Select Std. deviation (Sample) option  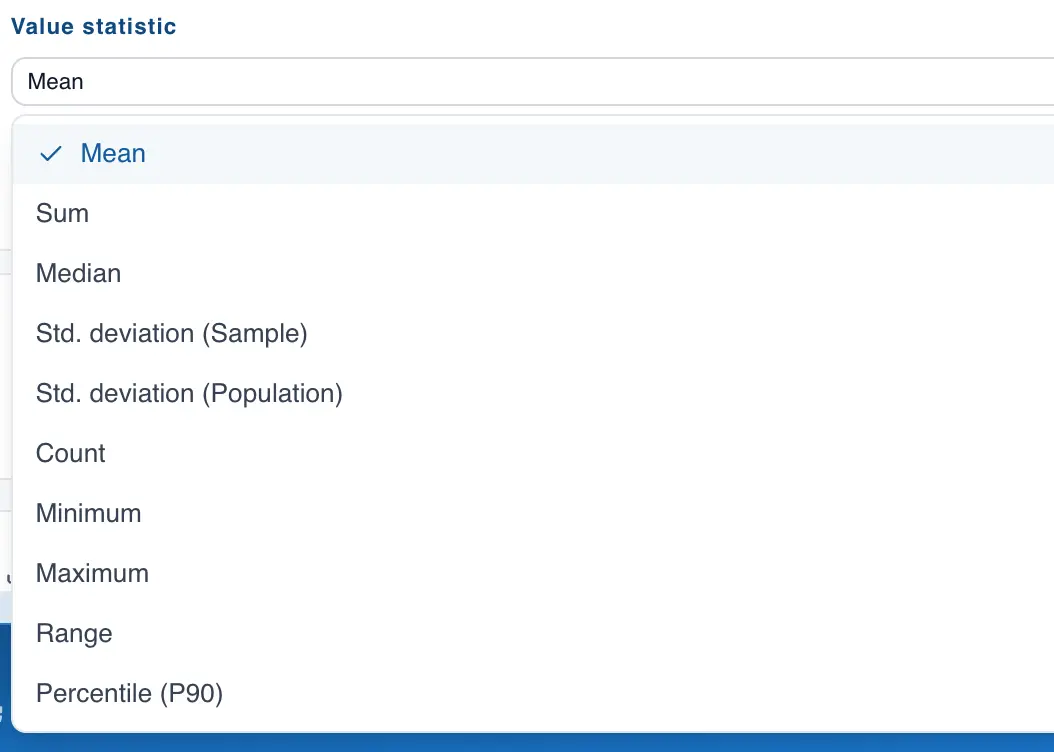(x=171, y=334)
